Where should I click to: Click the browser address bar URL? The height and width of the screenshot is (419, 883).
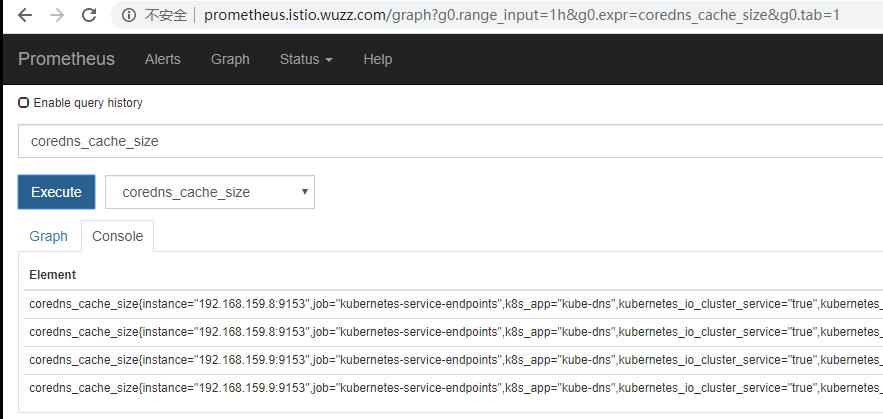tap(520, 15)
